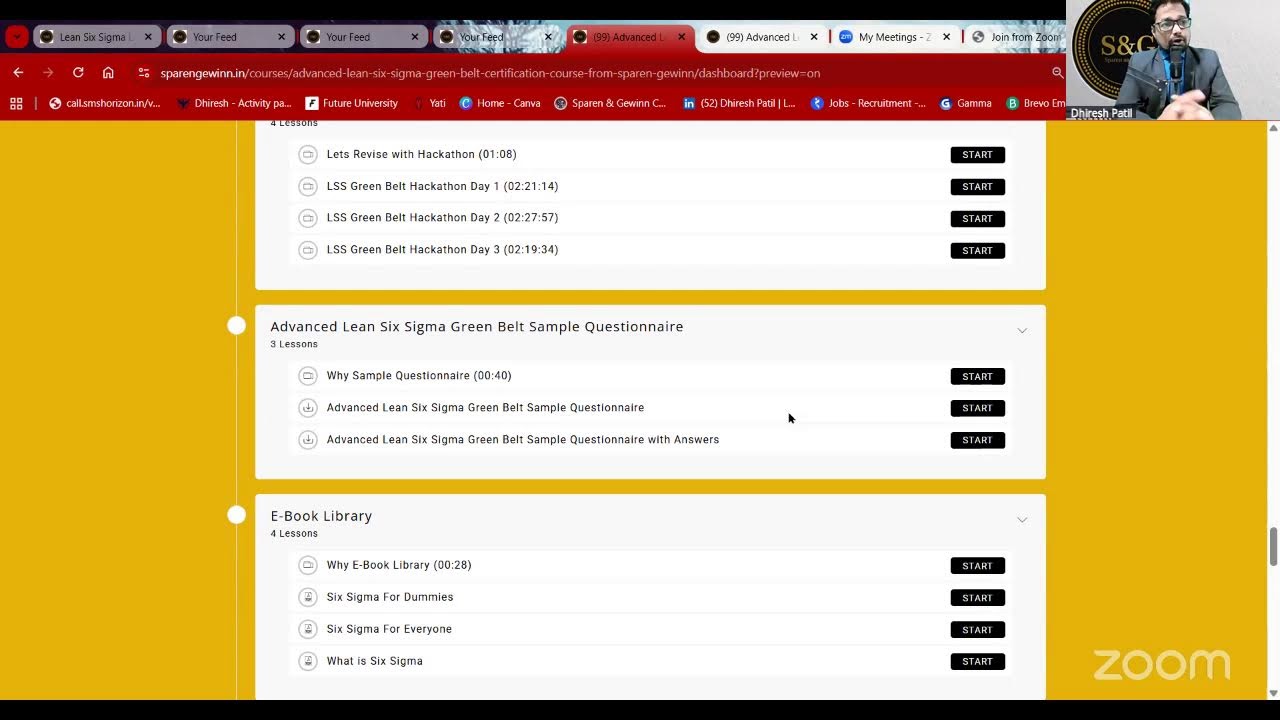Viewport: 1280px width, 720px height.
Task: Open the Jobs - Recruitment bookmark
Action: [868, 103]
